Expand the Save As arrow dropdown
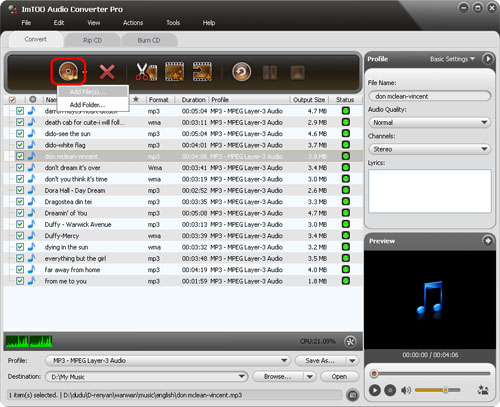The image size is (500, 407). pos(352,360)
